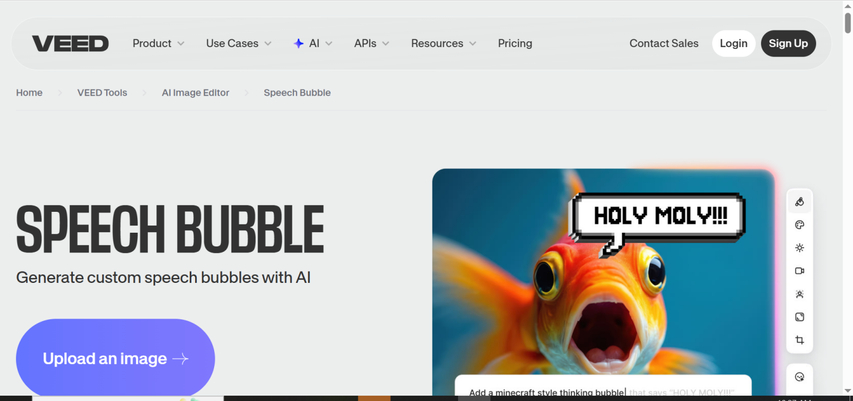Viewport: 853px width, 401px height.
Task: Expand the APIs menu chevron
Action: pos(385,44)
